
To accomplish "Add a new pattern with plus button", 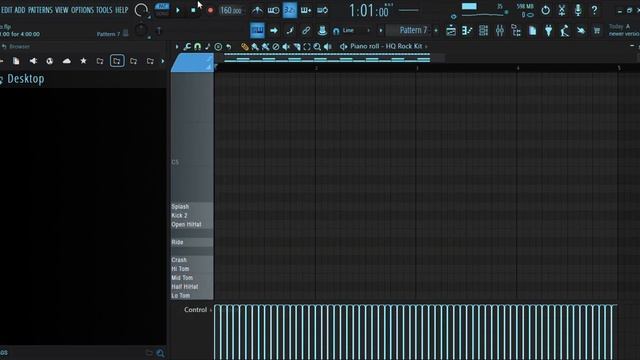I will pos(436,31).
